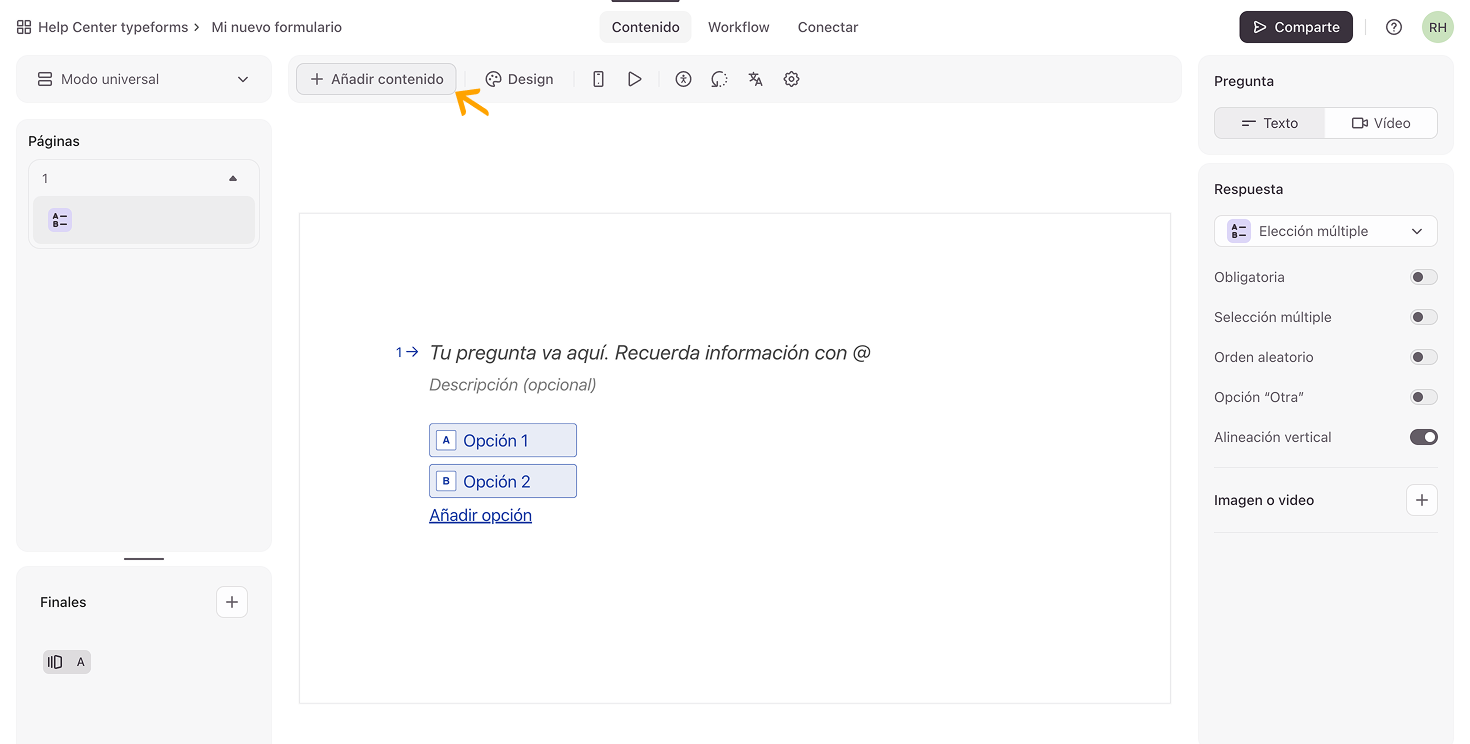
Task: Enable Orden aleatorio switch
Action: pyautogui.click(x=1424, y=357)
